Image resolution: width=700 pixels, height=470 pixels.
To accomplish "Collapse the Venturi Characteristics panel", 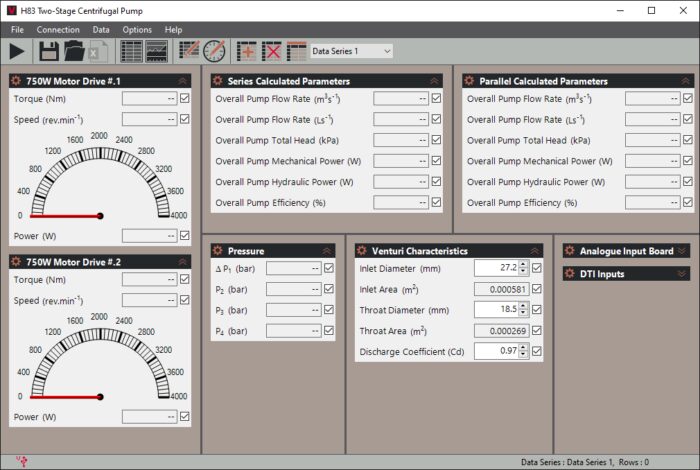I will click(x=534, y=251).
